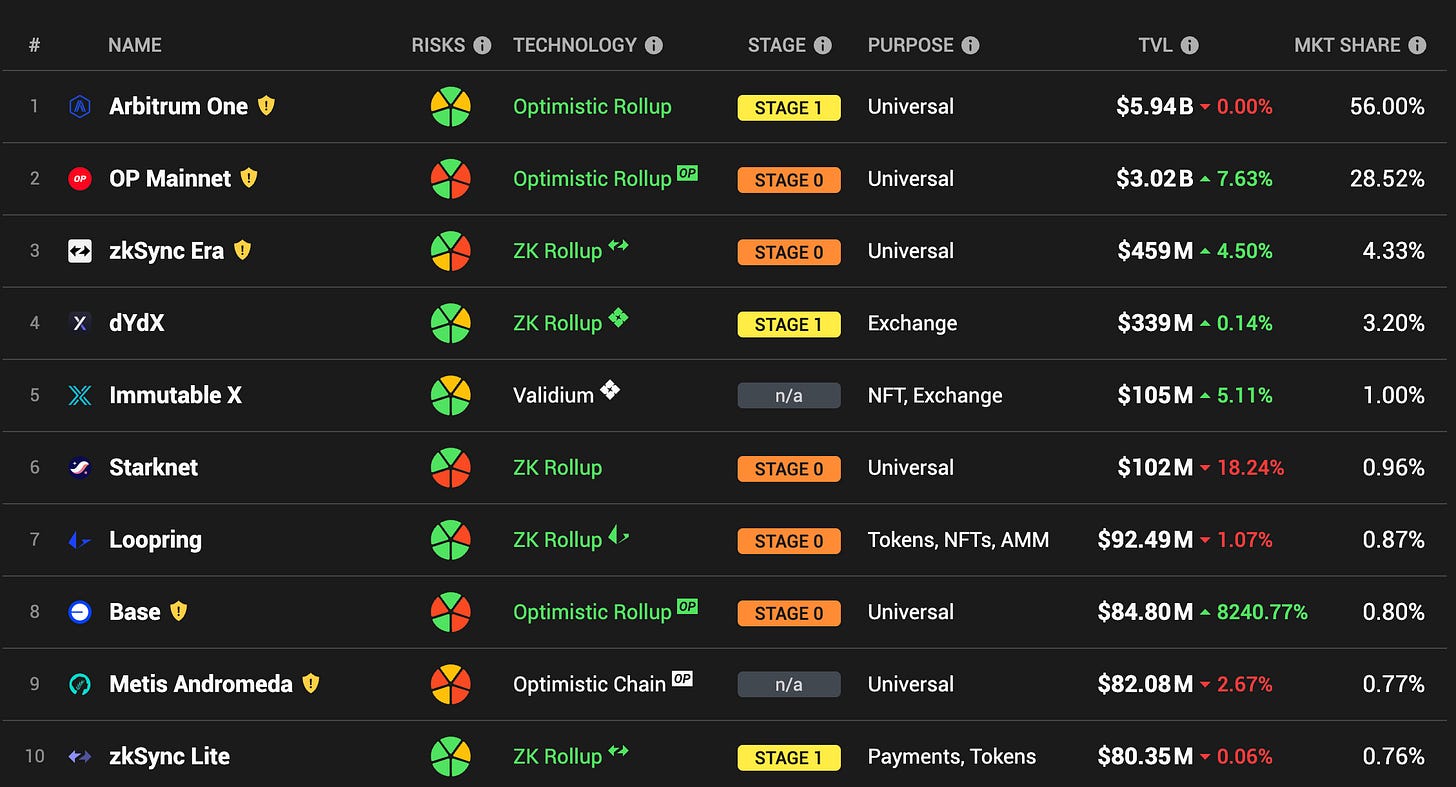Click the Base blue logo icon
This screenshot has width=1456, height=787.
point(80,612)
